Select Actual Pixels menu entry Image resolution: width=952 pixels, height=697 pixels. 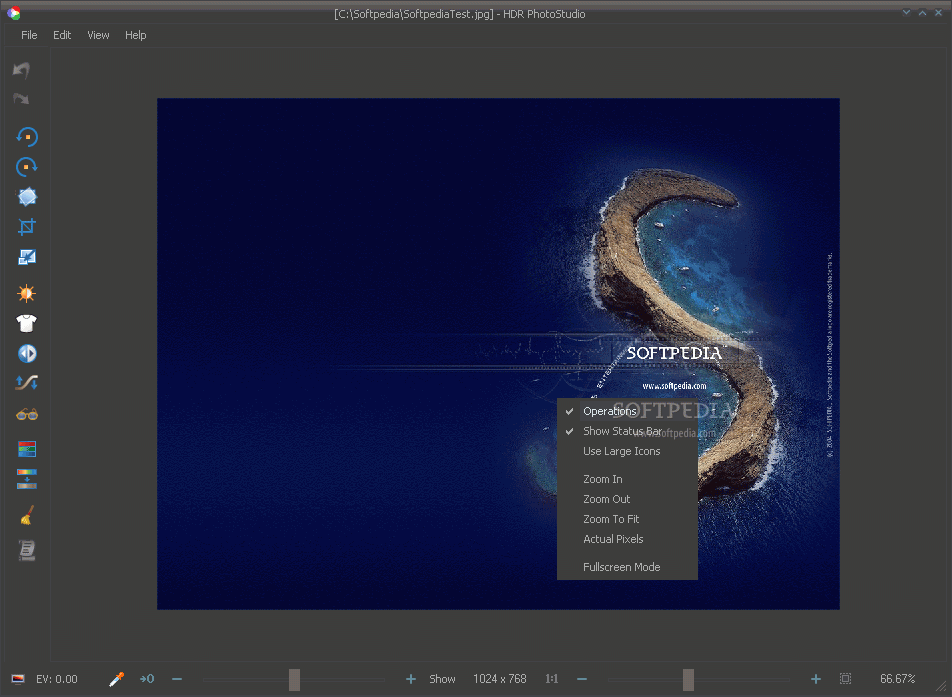(x=627, y=539)
